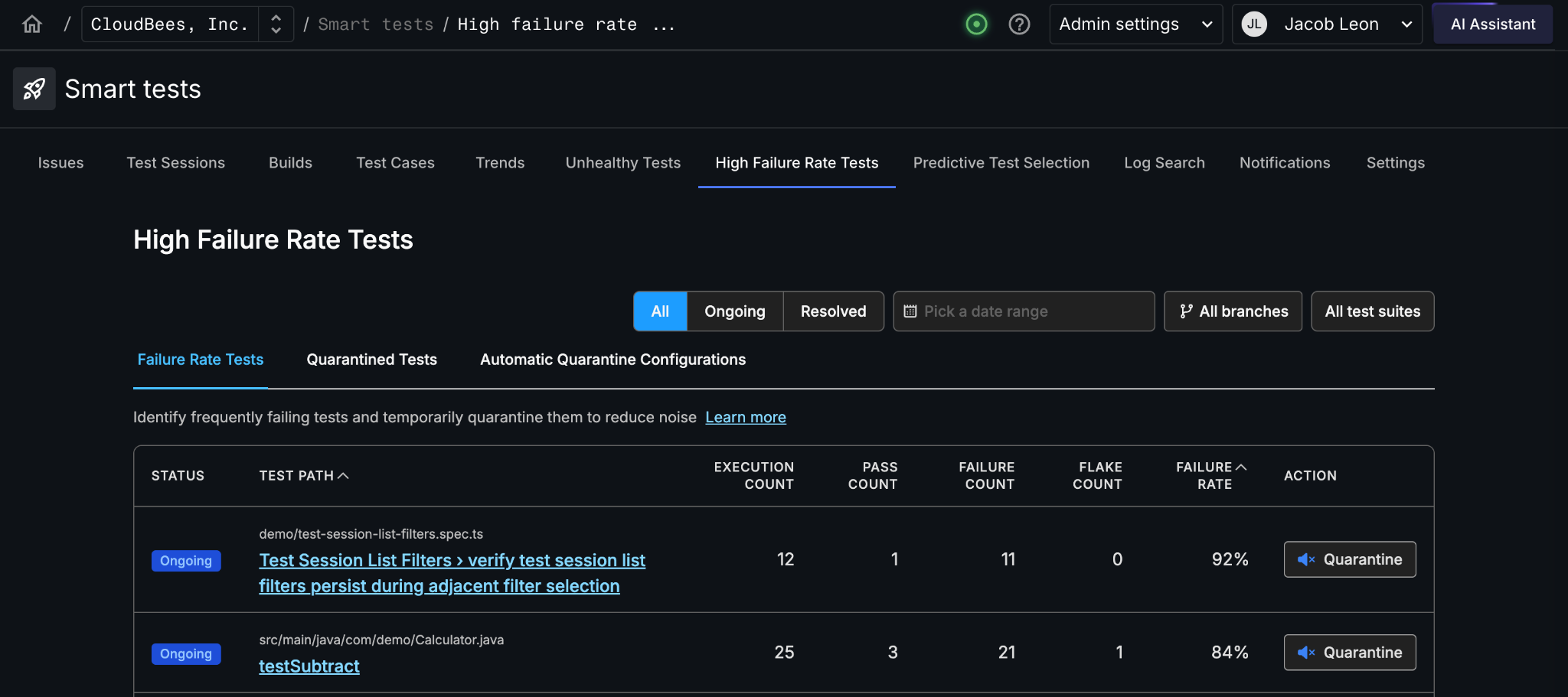Screen dimensions: 1568x697
Task: Select the High Failure Rate Tests tab
Action: [x=797, y=163]
